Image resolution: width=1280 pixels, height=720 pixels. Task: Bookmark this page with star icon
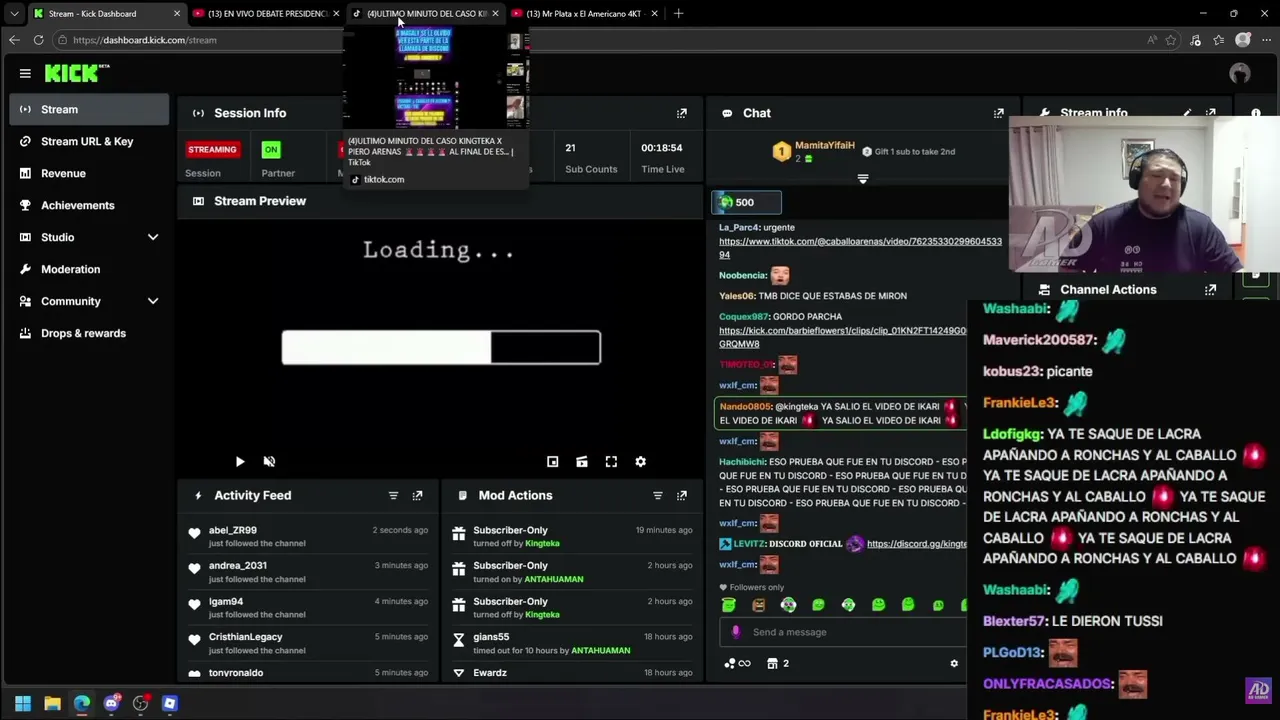[1171, 40]
